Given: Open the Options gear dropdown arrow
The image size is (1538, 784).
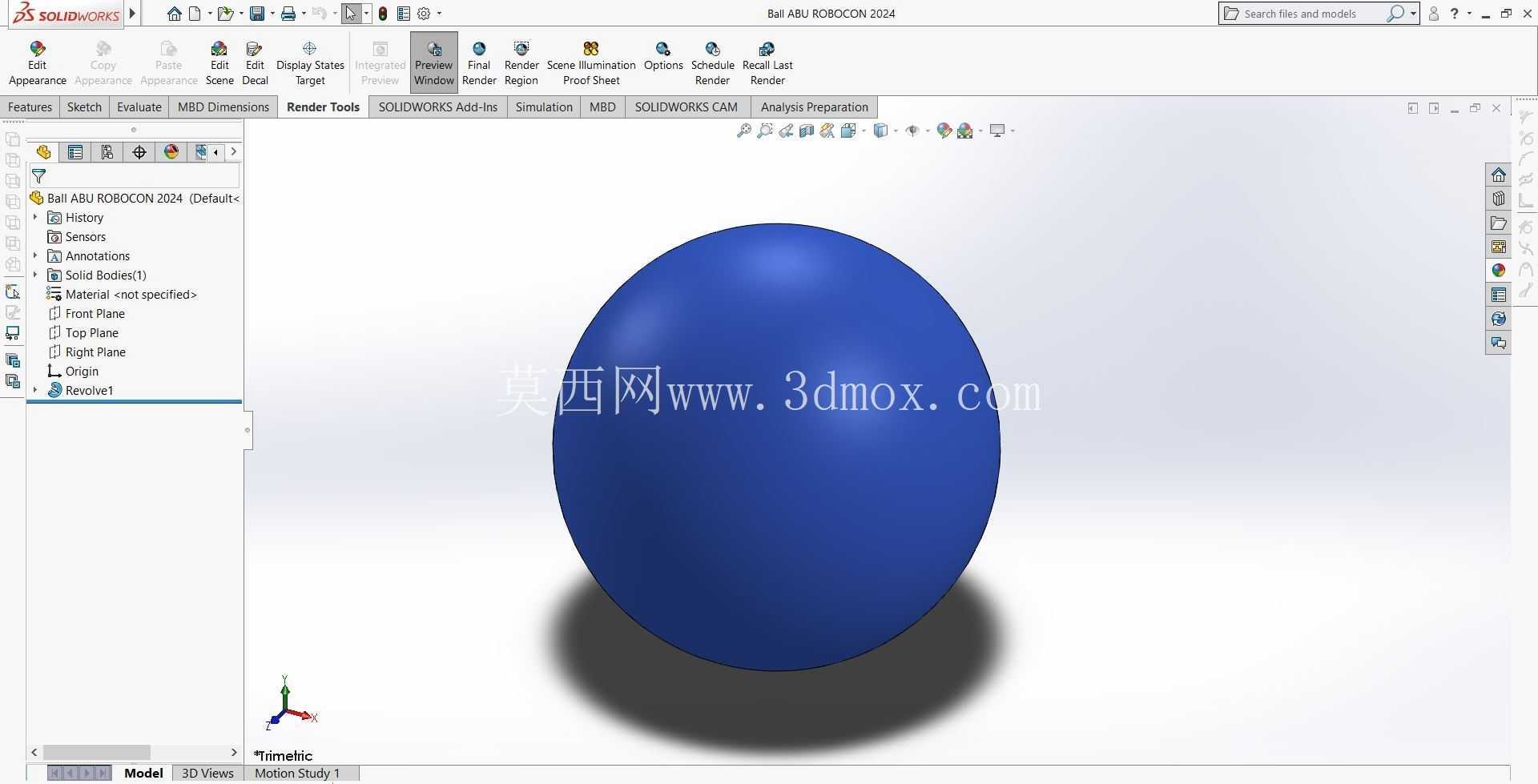Looking at the screenshot, I should 439,14.
